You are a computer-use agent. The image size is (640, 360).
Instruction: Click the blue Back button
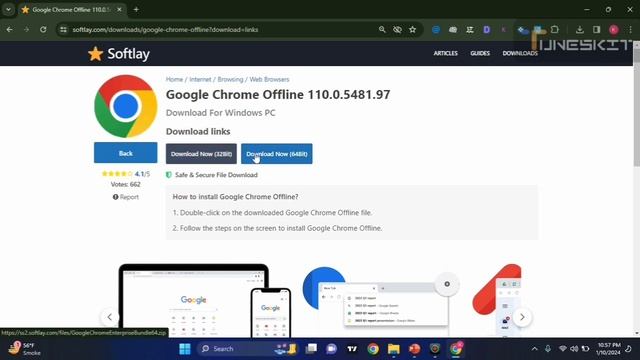point(125,153)
